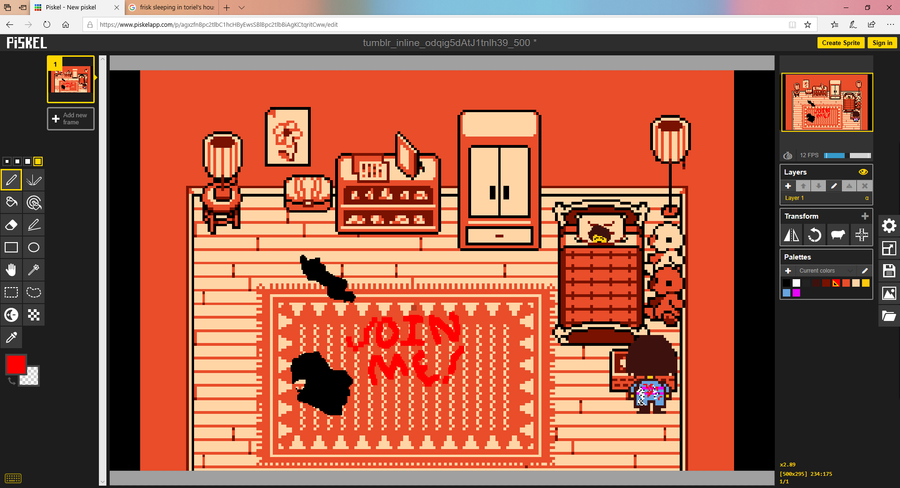This screenshot has width=900, height=488.
Task: Select the paint-all-same-color bucket tool
Action: [34, 203]
